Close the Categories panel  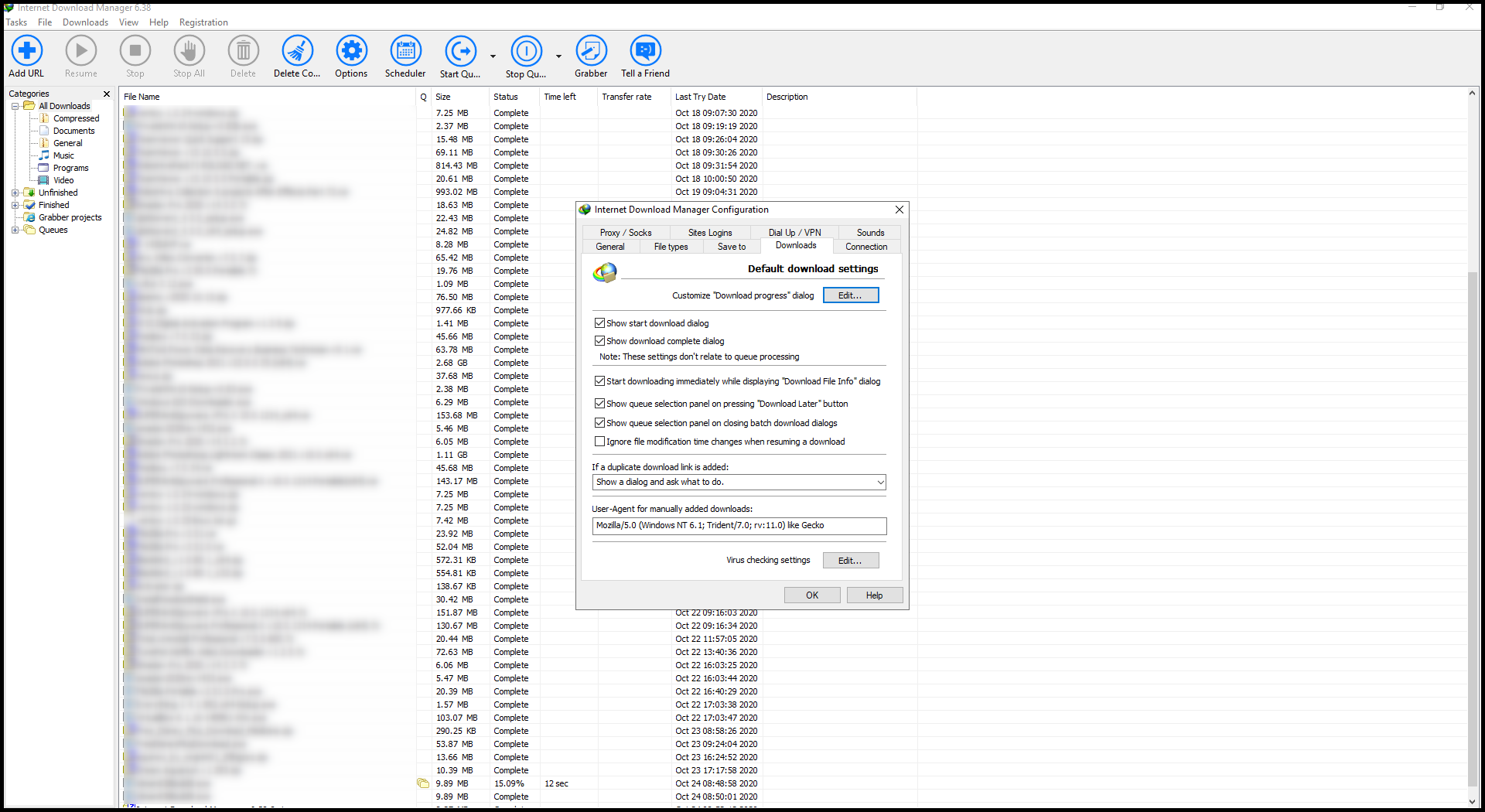tap(107, 94)
